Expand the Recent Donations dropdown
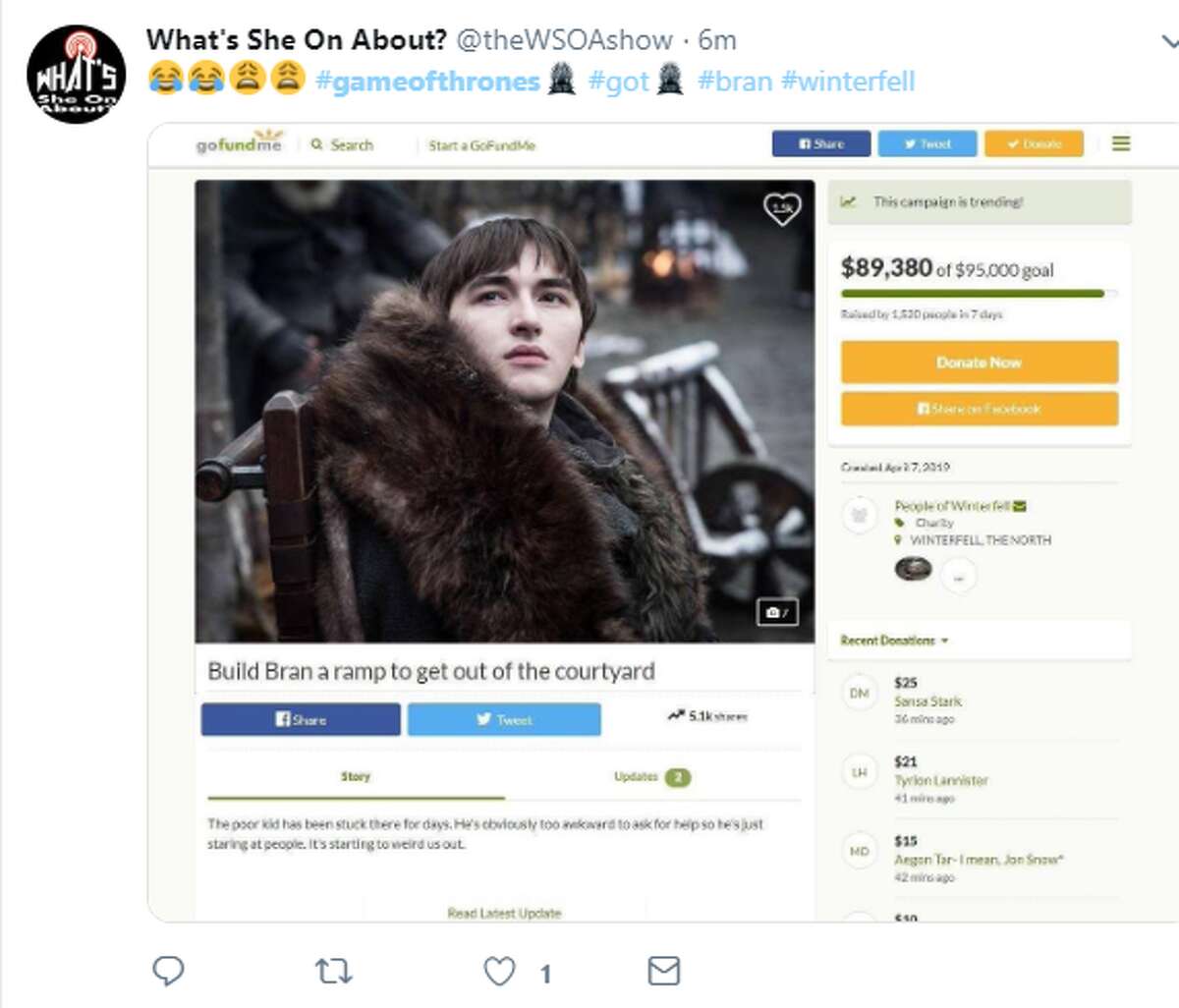Viewport: 1179px width, 1008px height. (x=894, y=641)
